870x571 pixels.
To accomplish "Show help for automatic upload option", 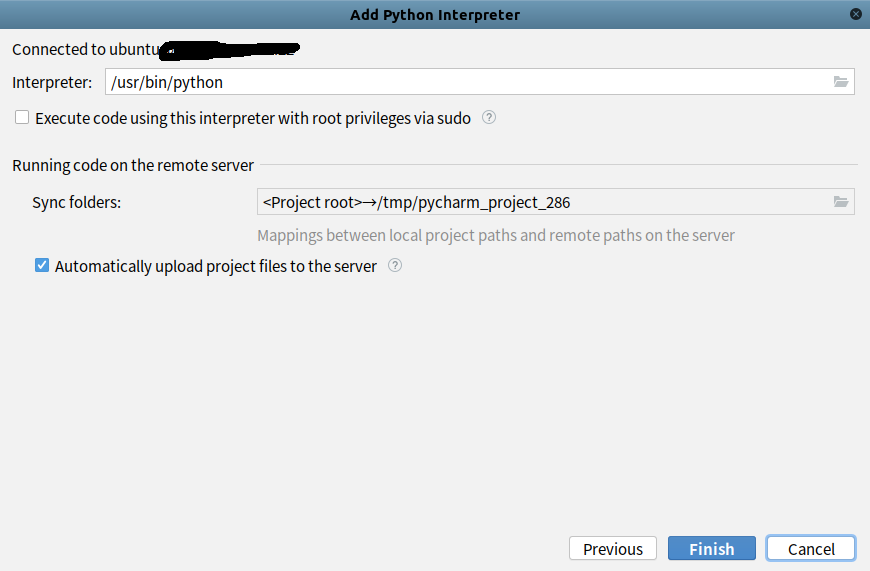I will 395,266.
